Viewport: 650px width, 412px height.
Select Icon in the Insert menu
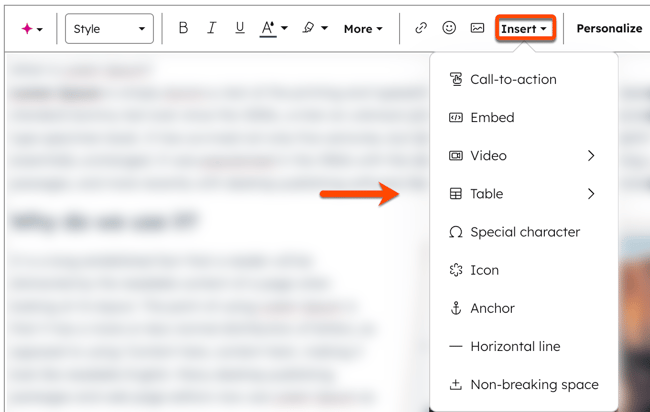click(524, 270)
